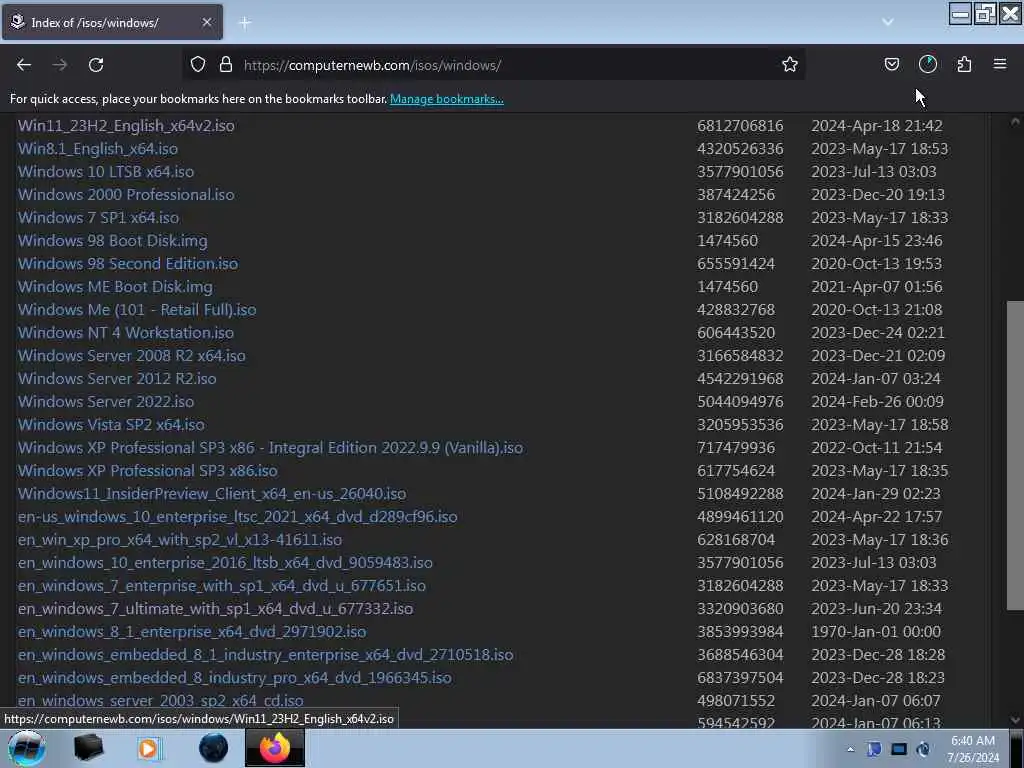Viewport: 1024px width, 768px height.
Task: Download Windows 7 SP1 x64.iso
Action: 98,217
